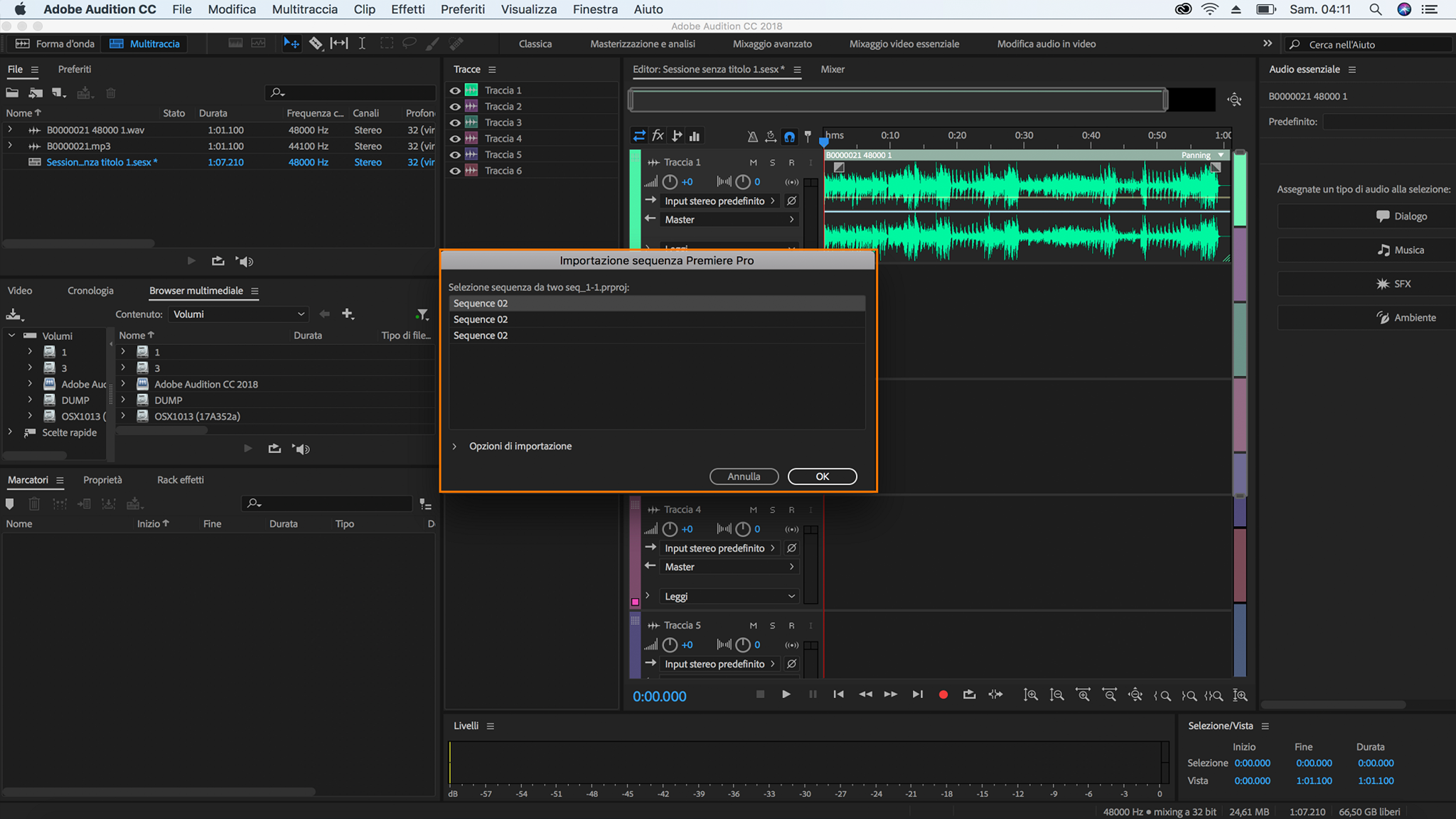Toggle the metronome in the Editor panel
Image resolution: width=1456 pixels, height=819 pixels.
pos(751,136)
